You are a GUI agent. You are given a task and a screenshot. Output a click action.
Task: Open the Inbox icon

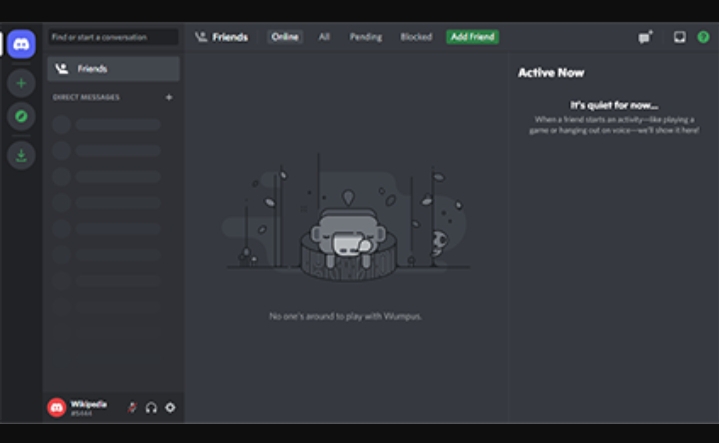[x=680, y=37]
